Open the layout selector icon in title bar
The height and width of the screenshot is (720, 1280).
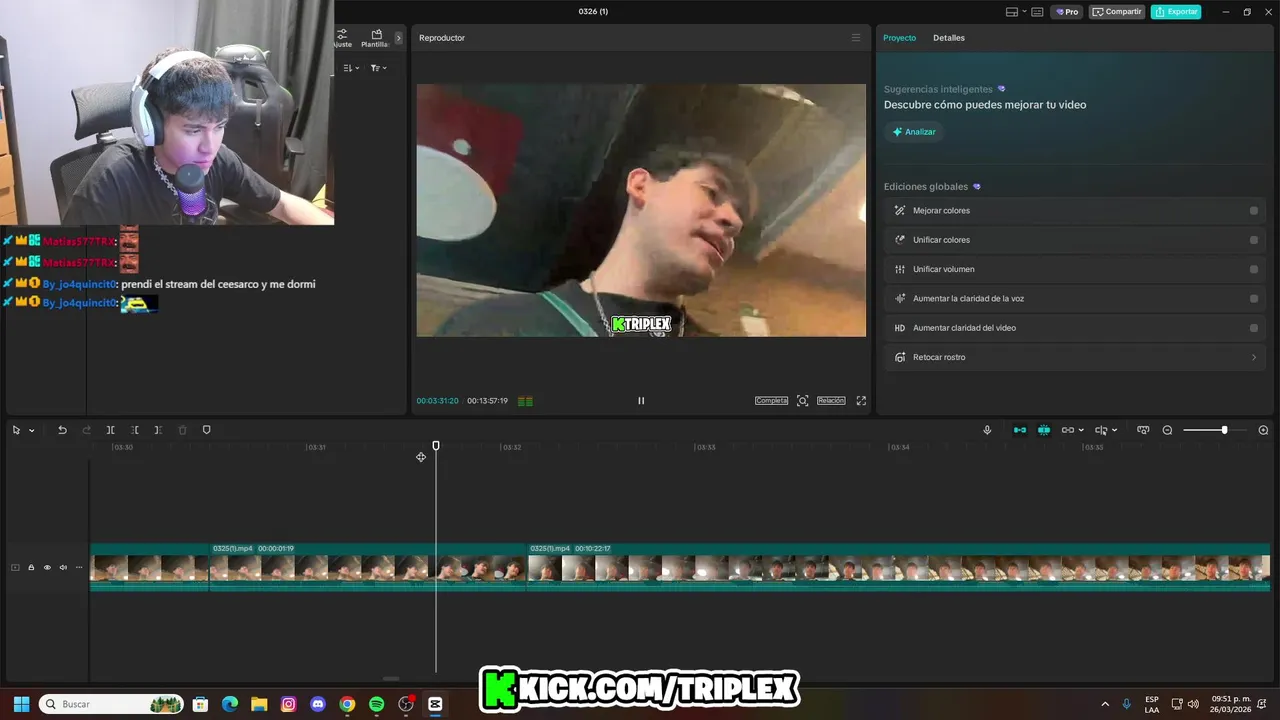tap(1011, 12)
